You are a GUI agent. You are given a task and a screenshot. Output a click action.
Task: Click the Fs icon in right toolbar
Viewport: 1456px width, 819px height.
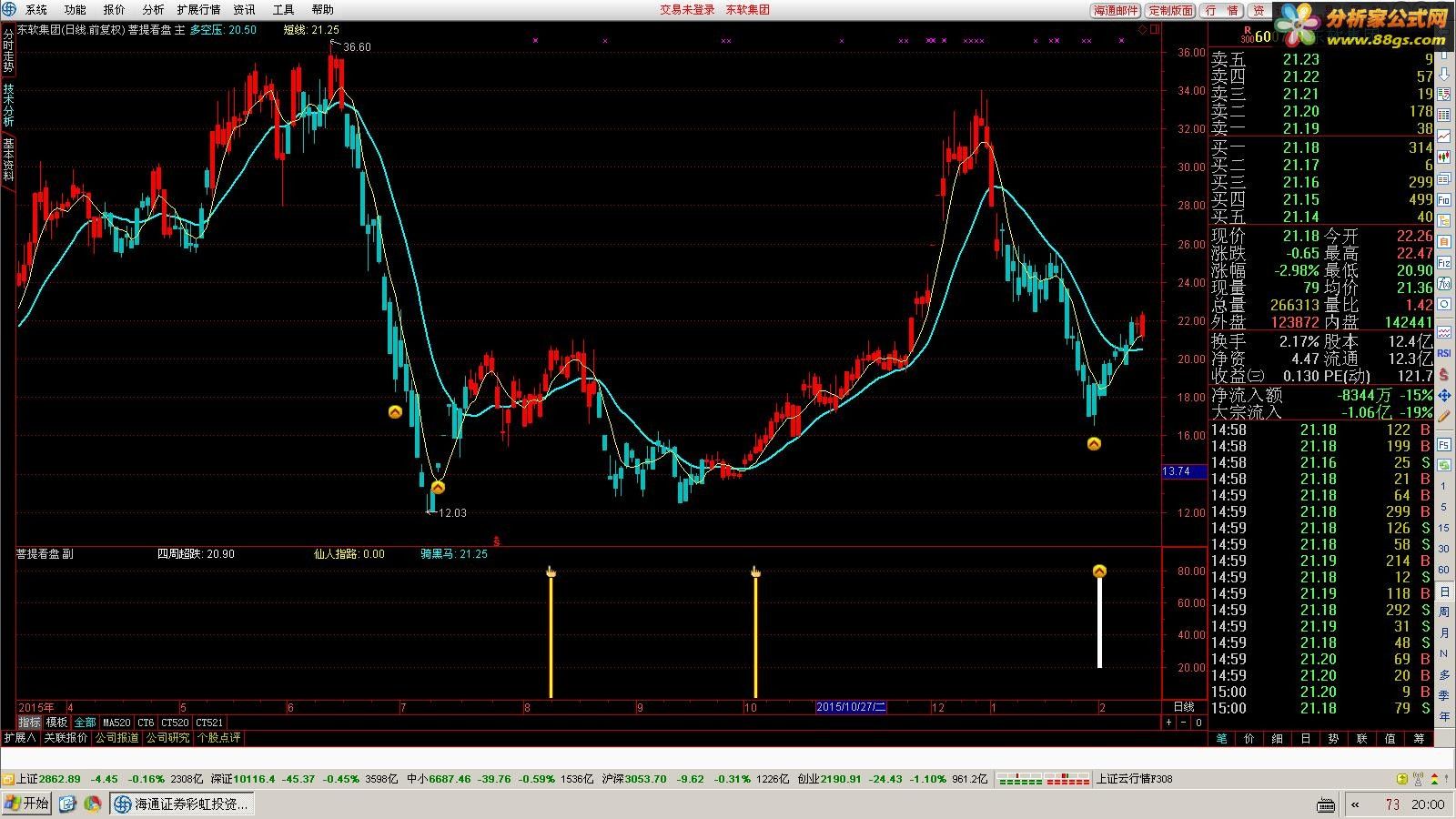(x=1444, y=444)
